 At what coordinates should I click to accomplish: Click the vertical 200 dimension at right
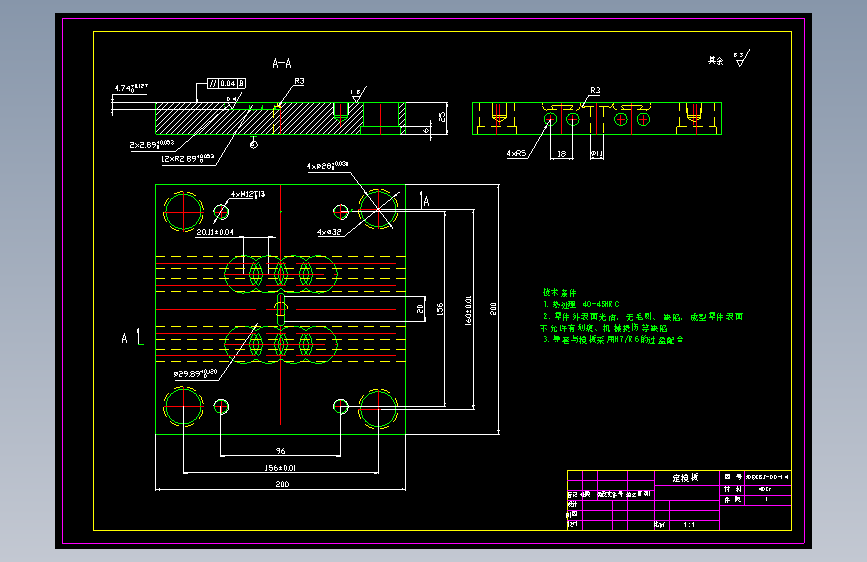pos(493,309)
